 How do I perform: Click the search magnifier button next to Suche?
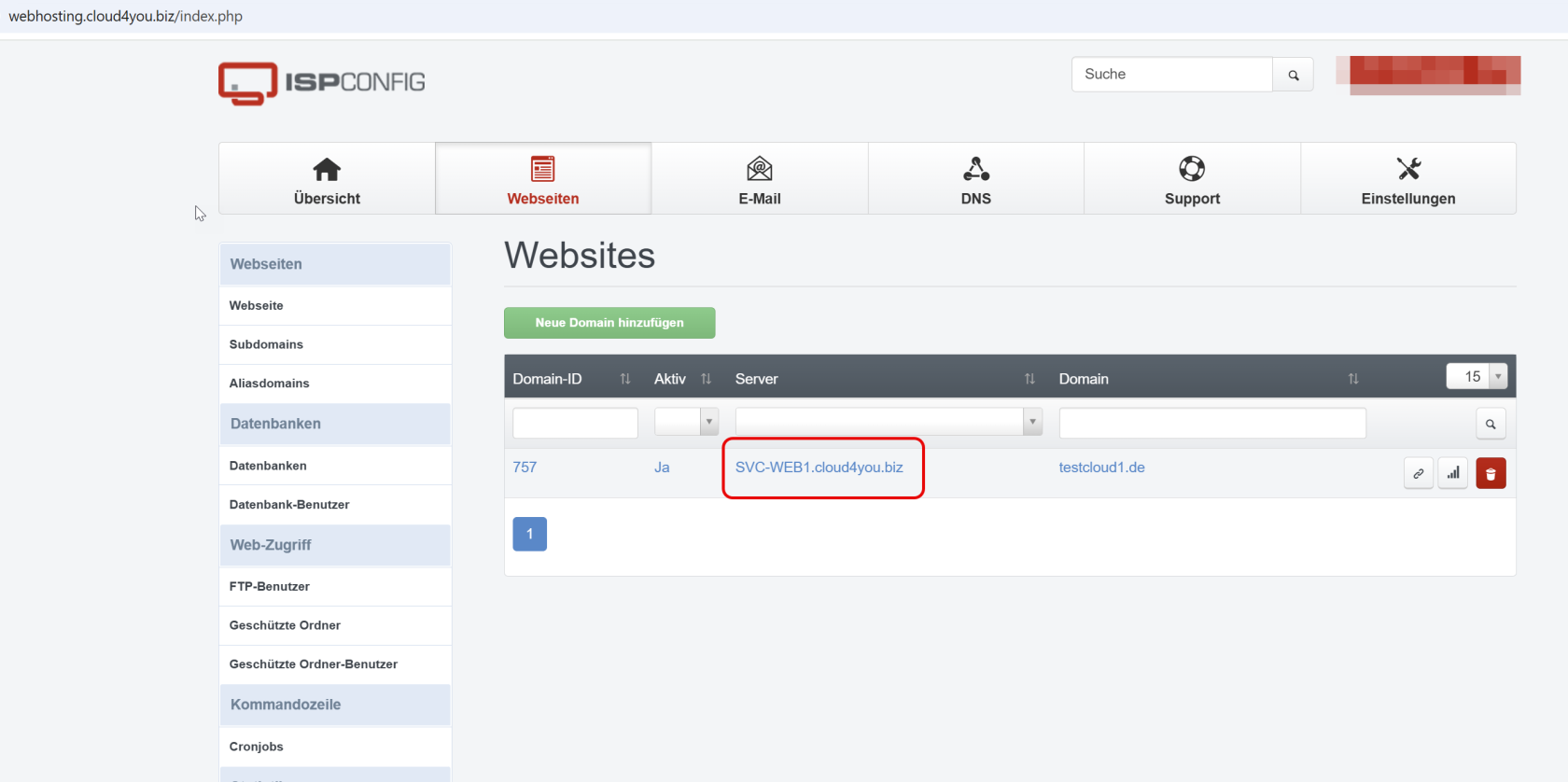point(1293,75)
